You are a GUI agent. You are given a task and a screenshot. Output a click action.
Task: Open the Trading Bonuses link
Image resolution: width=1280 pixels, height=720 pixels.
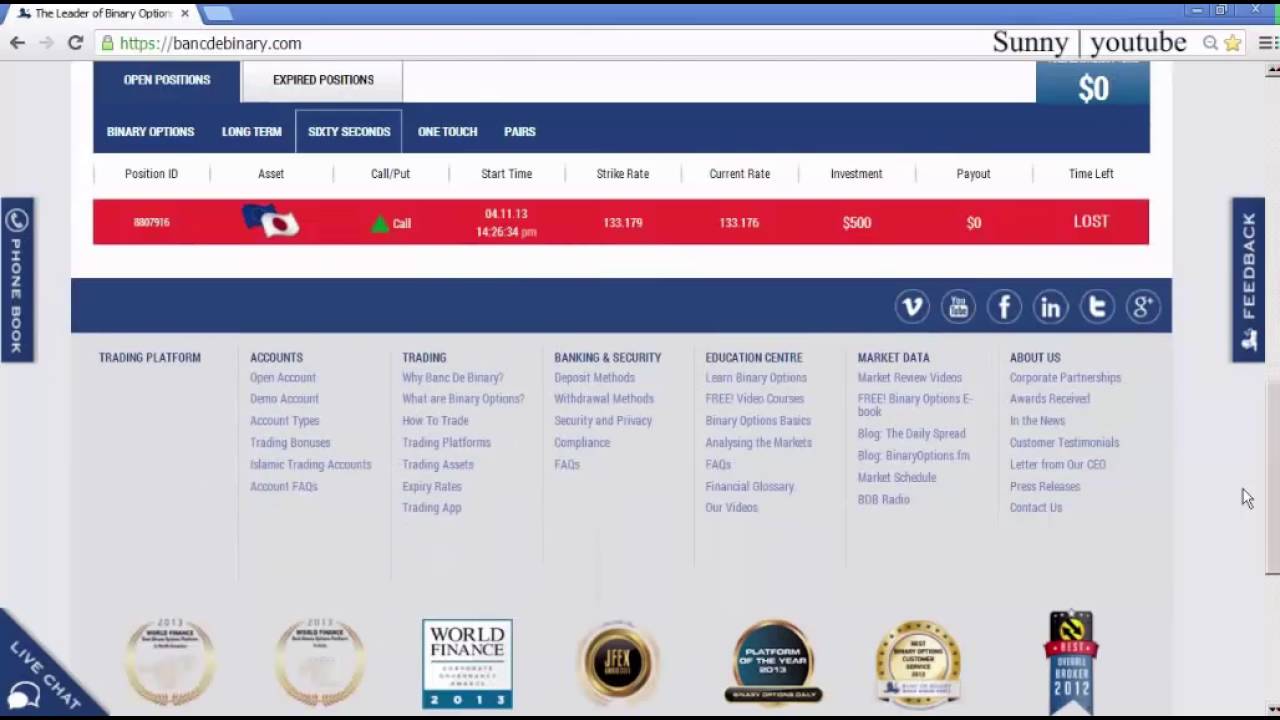(x=290, y=442)
